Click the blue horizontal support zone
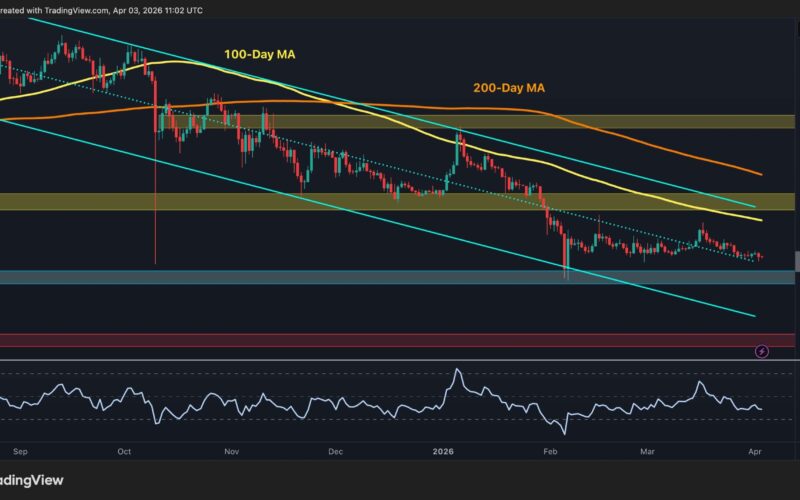800x500 pixels. tap(400, 276)
